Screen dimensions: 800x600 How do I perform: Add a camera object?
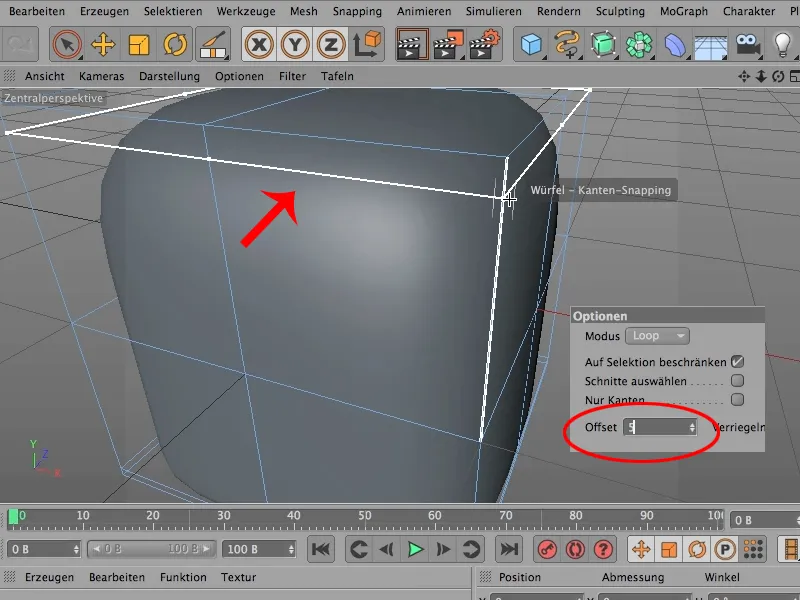[747, 44]
